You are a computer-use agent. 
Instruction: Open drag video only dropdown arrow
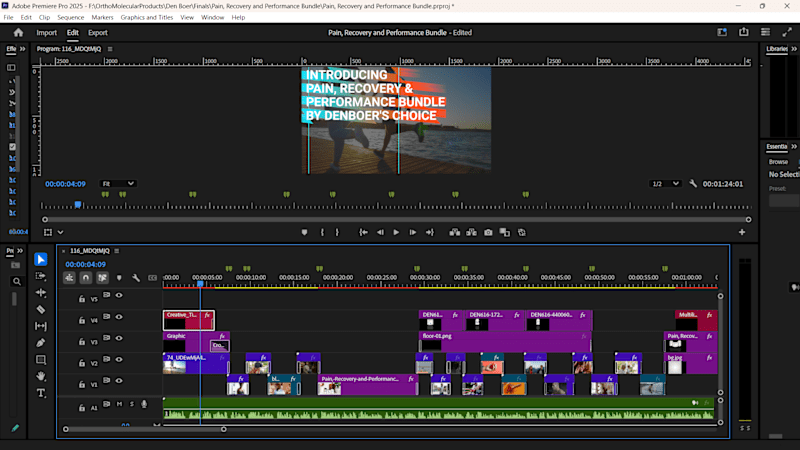(60, 232)
